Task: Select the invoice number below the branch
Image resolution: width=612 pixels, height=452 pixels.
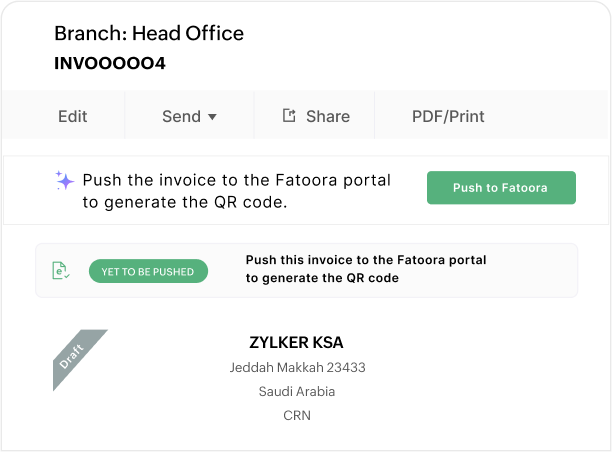Action: click(110, 64)
